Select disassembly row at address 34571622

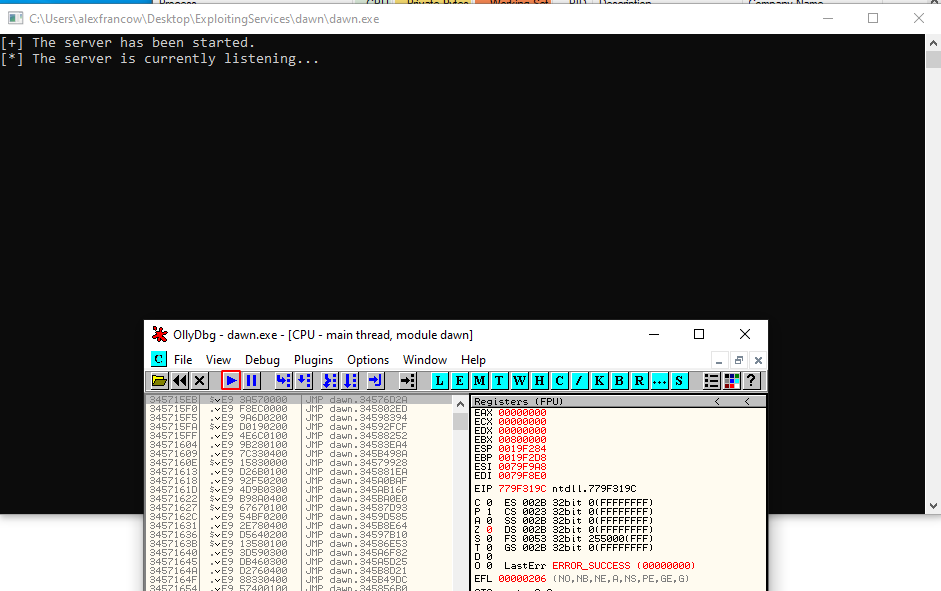(299, 499)
